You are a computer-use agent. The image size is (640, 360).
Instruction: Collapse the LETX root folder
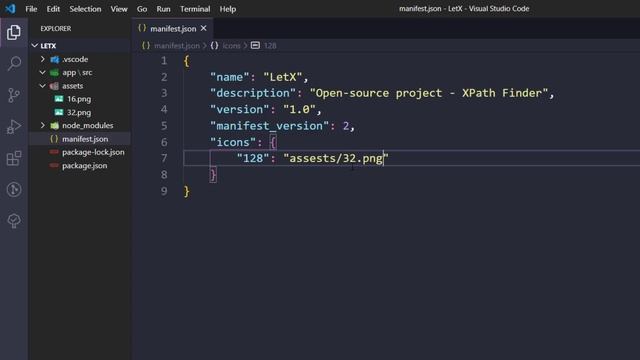[x=35, y=46]
